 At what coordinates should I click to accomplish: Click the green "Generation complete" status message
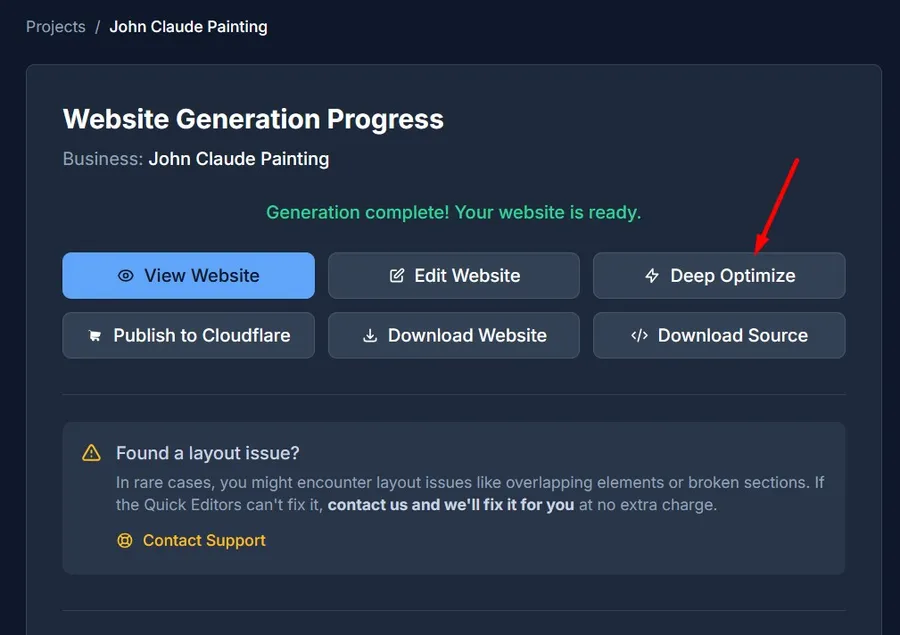tap(453, 213)
